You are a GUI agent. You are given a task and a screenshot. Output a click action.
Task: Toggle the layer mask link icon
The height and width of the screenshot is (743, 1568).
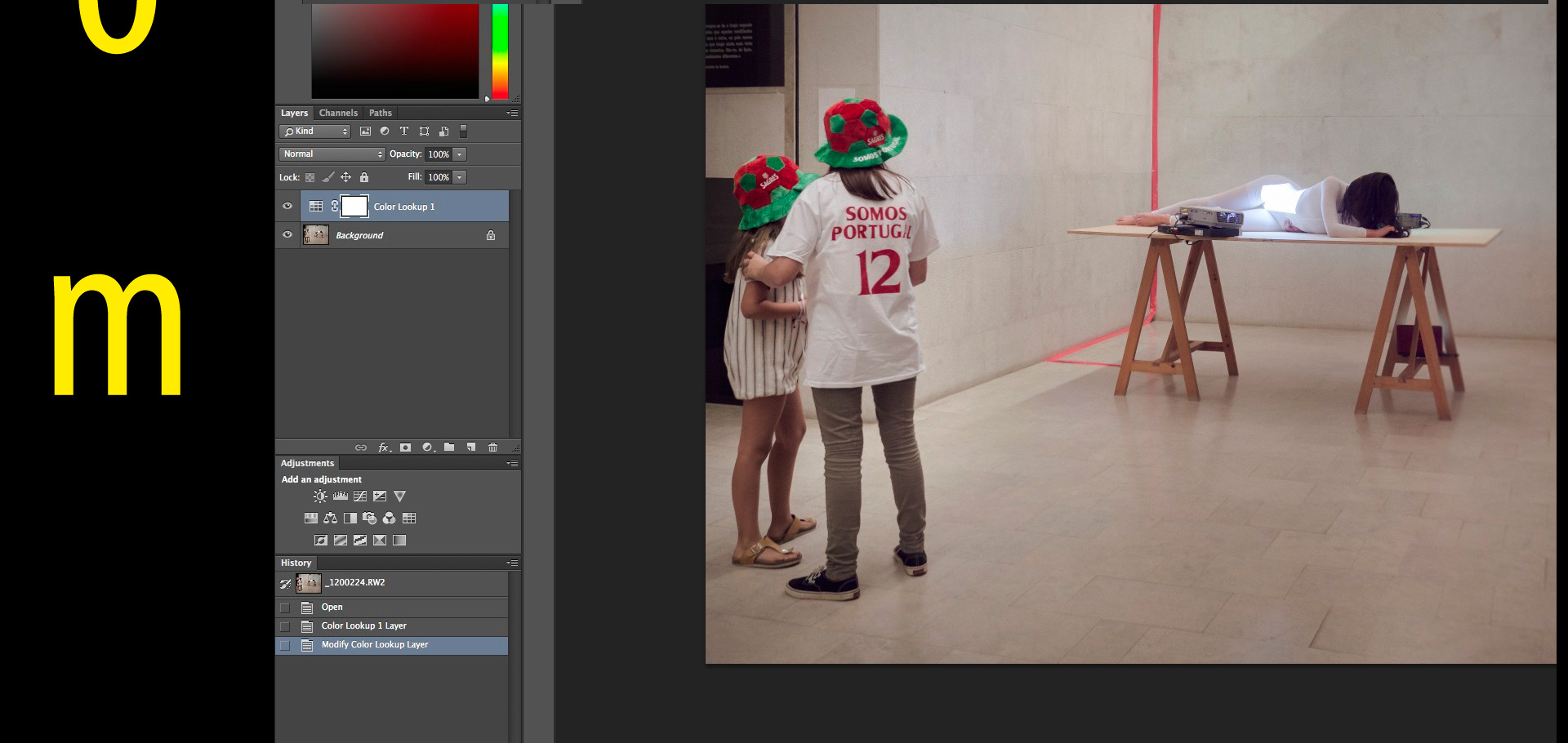335,207
